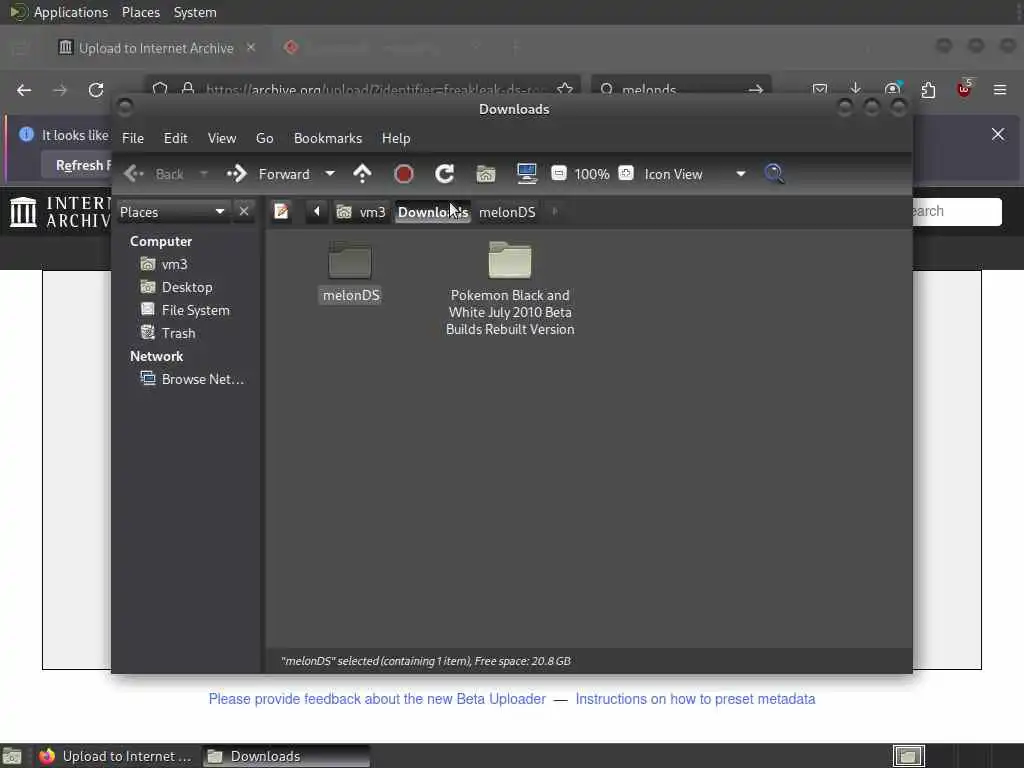Open the Places menu in top panel
Viewport: 1024px width, 768px height.
[x=140, y=12]
